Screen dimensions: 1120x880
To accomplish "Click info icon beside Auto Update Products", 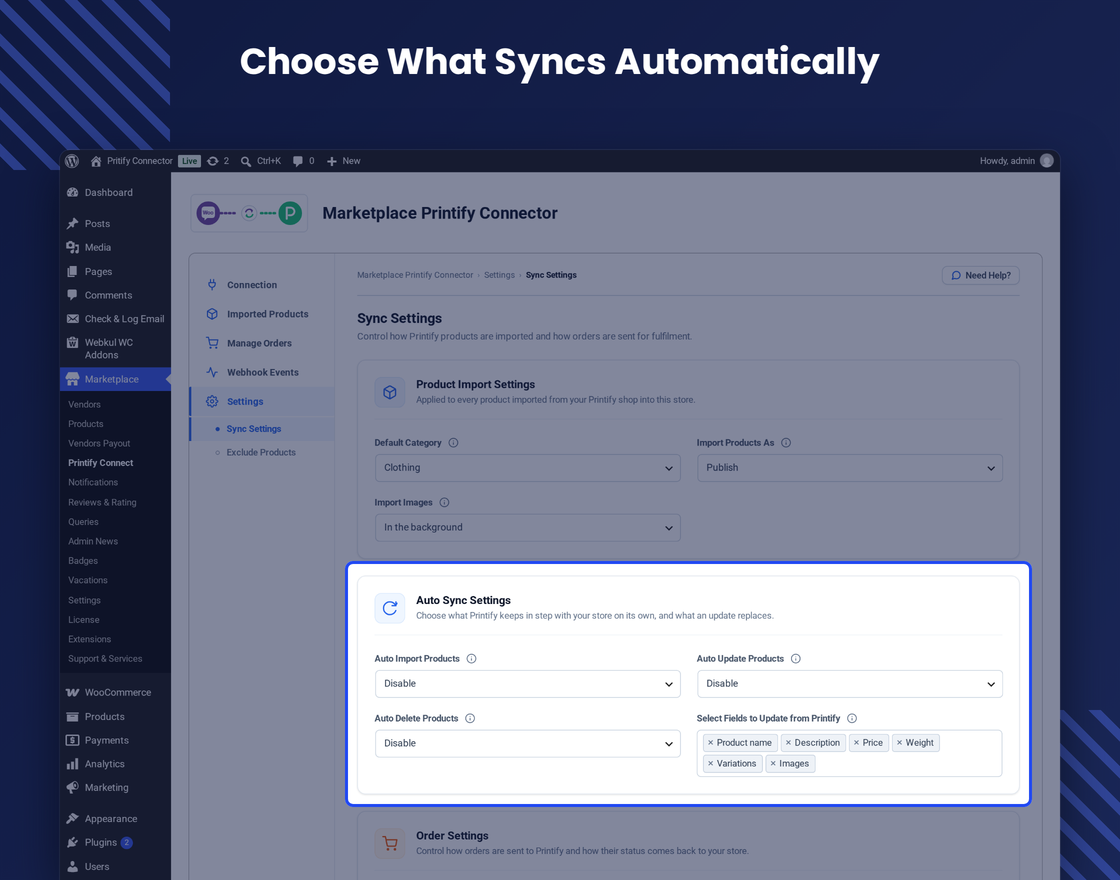I will point(796,659).
